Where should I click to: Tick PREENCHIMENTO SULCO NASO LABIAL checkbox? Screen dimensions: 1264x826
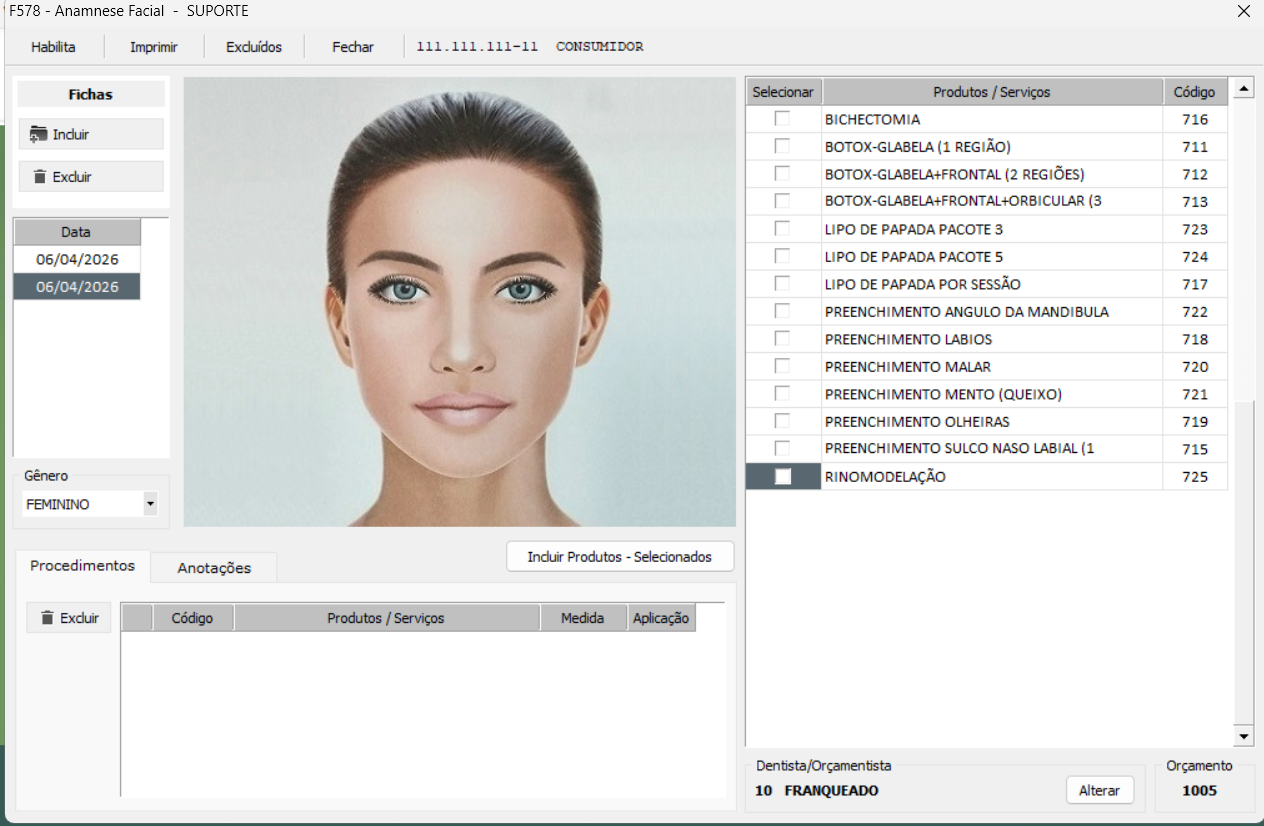point(782,449)
